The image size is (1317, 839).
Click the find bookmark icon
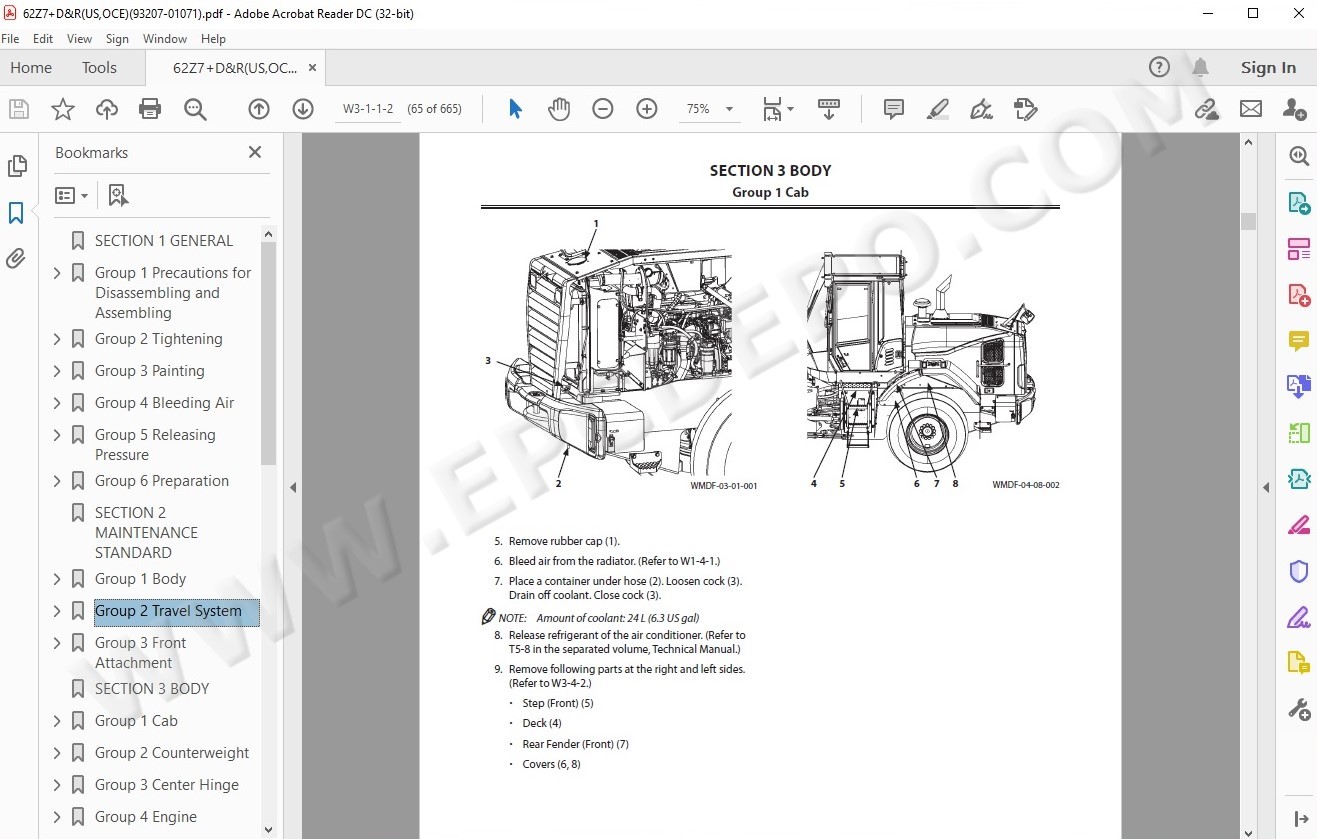coord(118,196)
